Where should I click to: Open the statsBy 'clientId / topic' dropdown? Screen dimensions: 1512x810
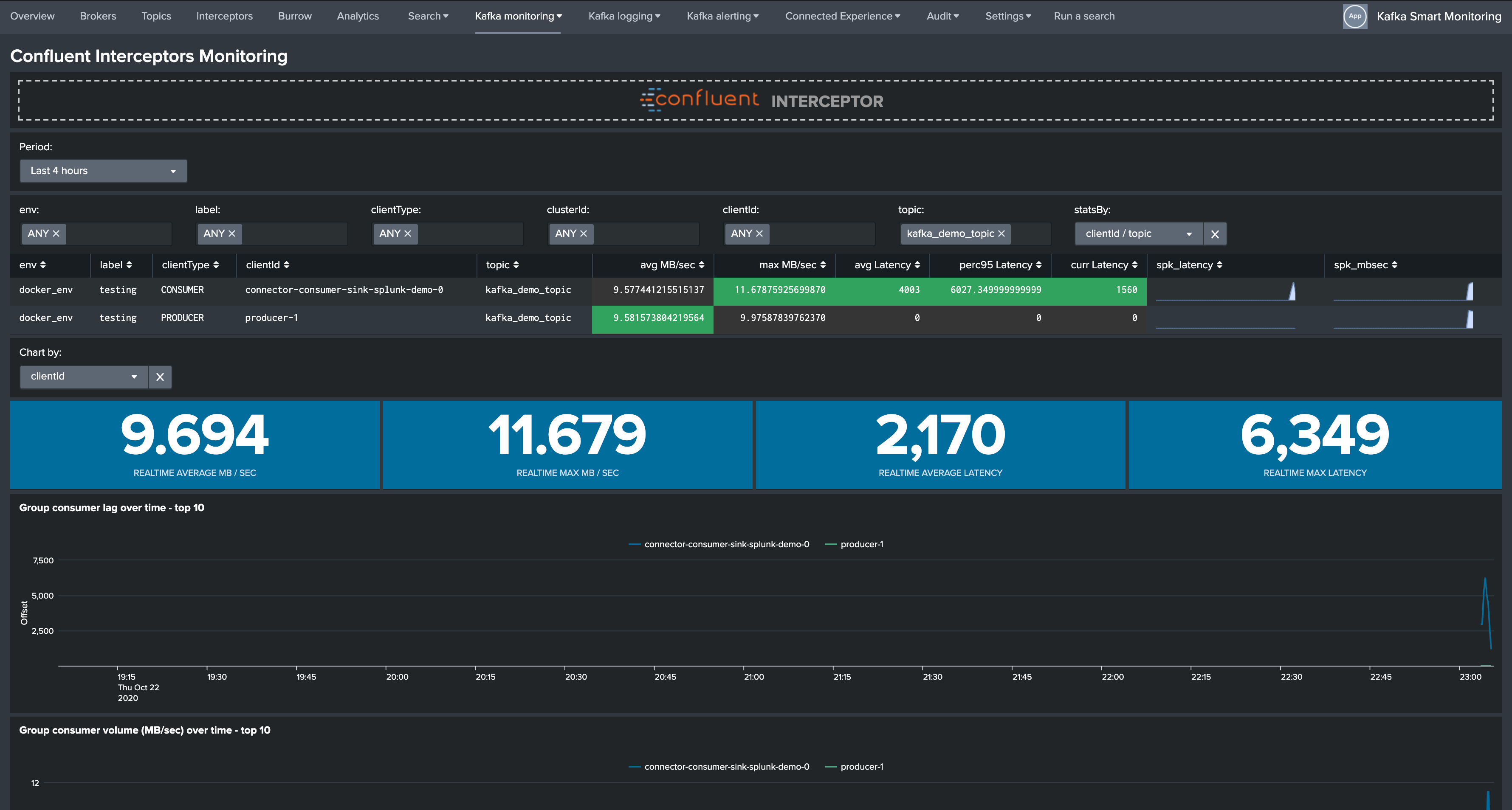(1139, 234)
